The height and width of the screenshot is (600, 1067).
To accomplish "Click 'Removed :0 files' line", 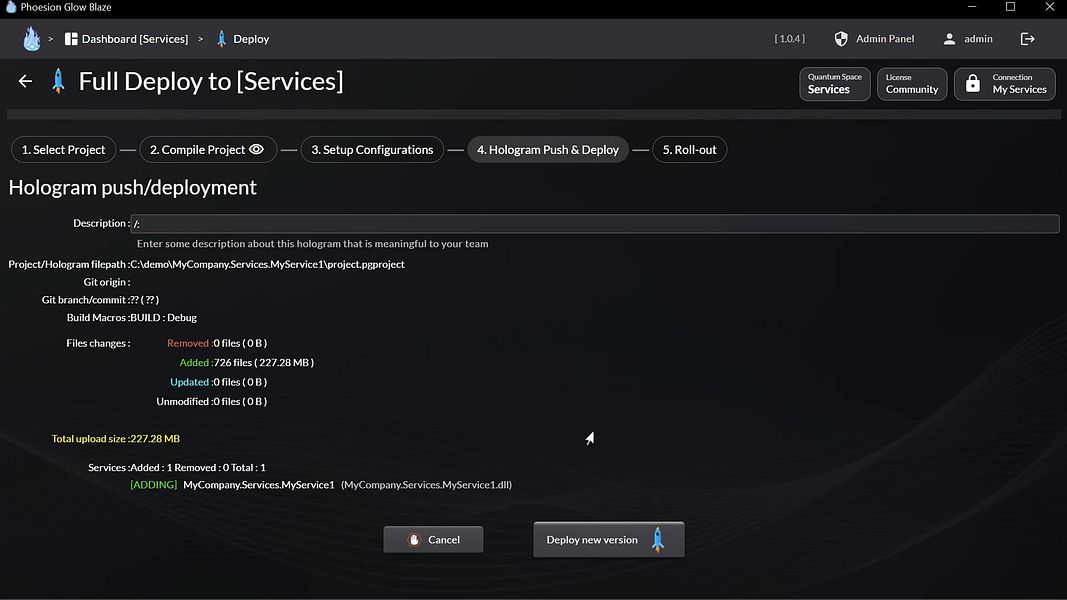I will (217, 344).
